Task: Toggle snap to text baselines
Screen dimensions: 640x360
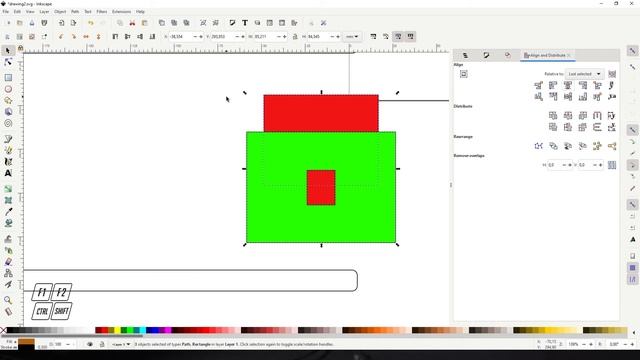Action: click(632, 239)
